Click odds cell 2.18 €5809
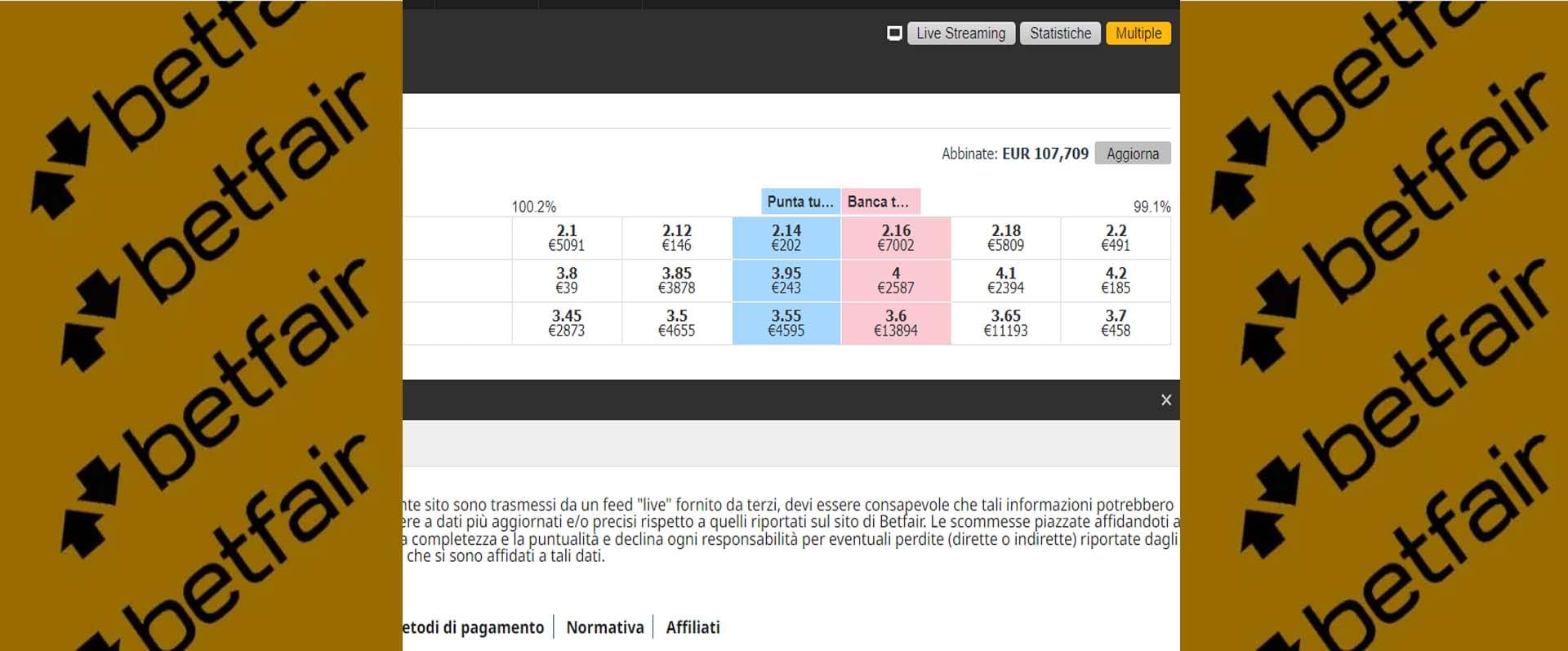This screenshot has width=1568, height=651. pos(1006,238)
